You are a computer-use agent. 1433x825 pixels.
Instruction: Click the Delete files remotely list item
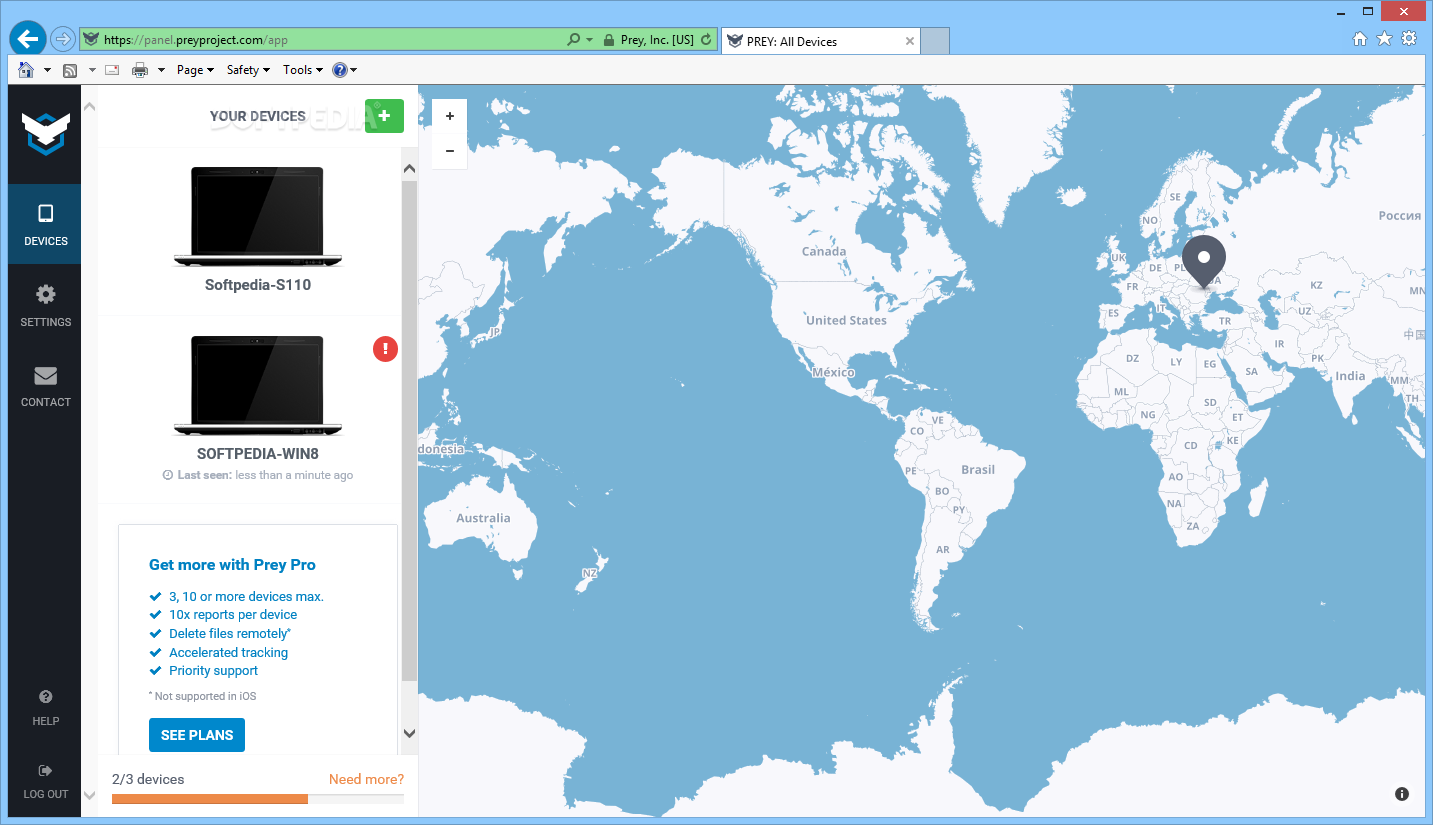click(x=229, y=634)
